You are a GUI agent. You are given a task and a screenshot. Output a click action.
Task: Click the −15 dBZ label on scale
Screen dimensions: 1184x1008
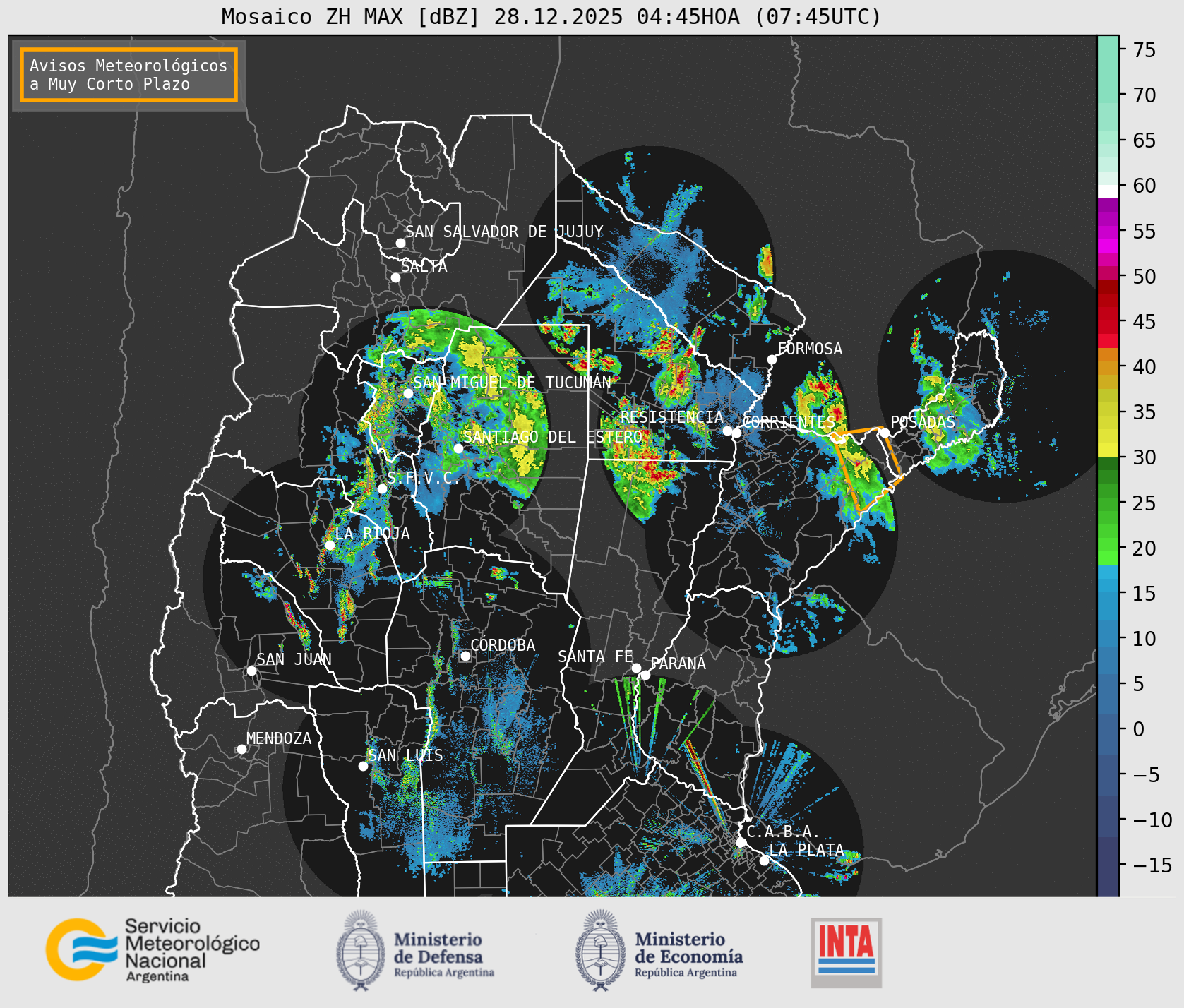(x=1152, y=865)
